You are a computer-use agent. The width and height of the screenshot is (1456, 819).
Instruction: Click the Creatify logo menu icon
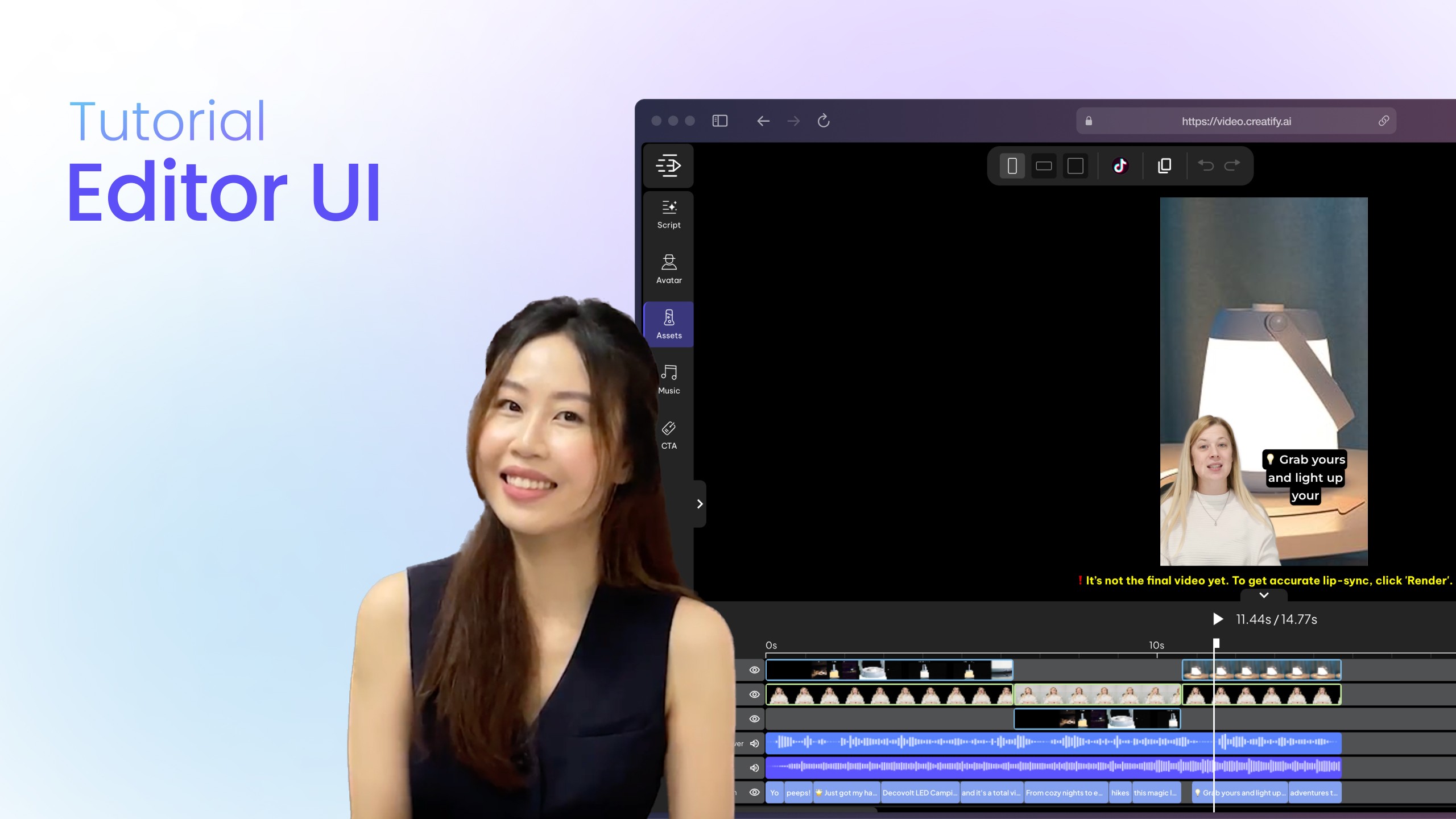click(x=668, y=166)
